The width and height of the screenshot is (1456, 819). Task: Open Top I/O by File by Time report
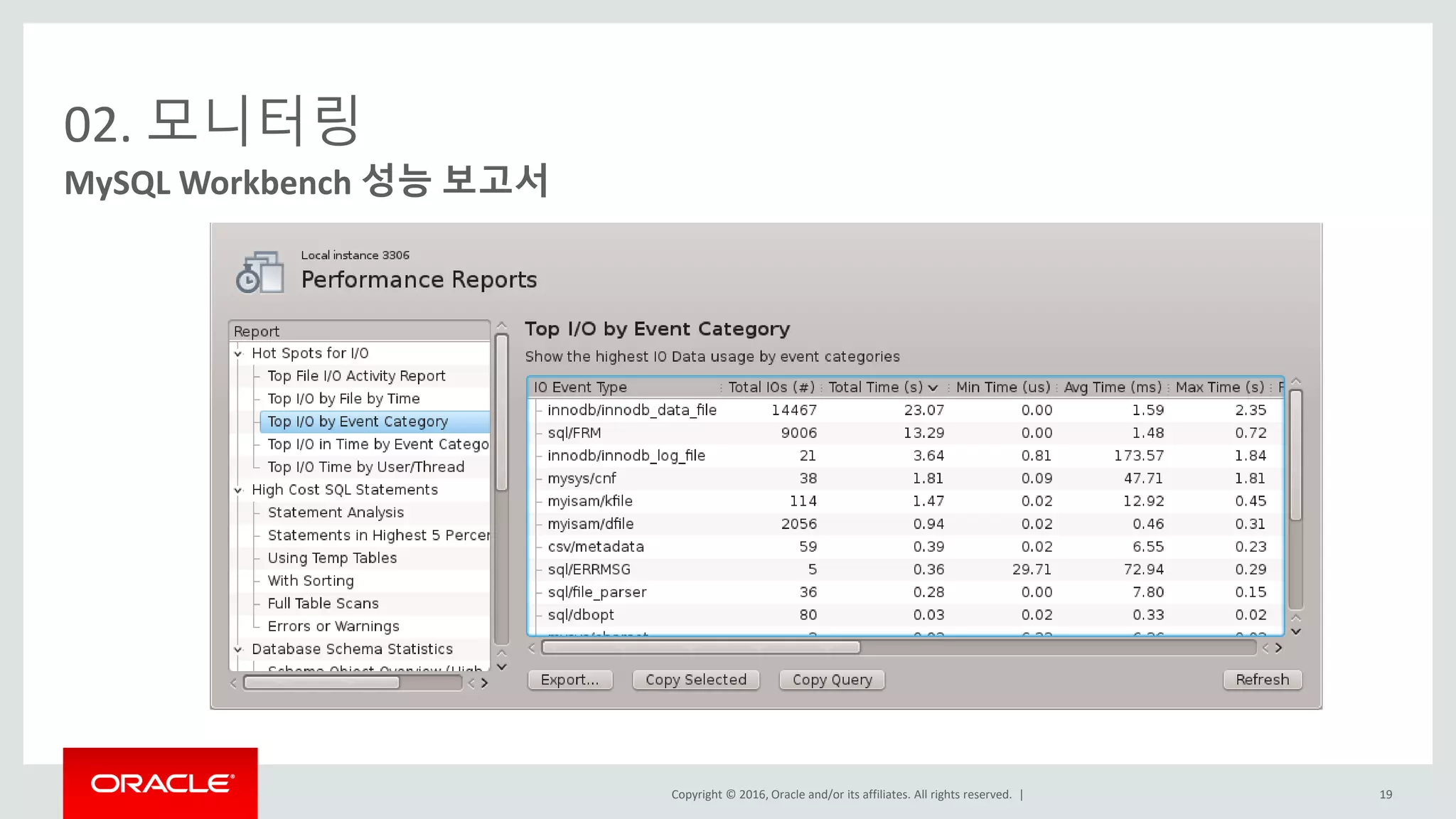tap(343, 399)
